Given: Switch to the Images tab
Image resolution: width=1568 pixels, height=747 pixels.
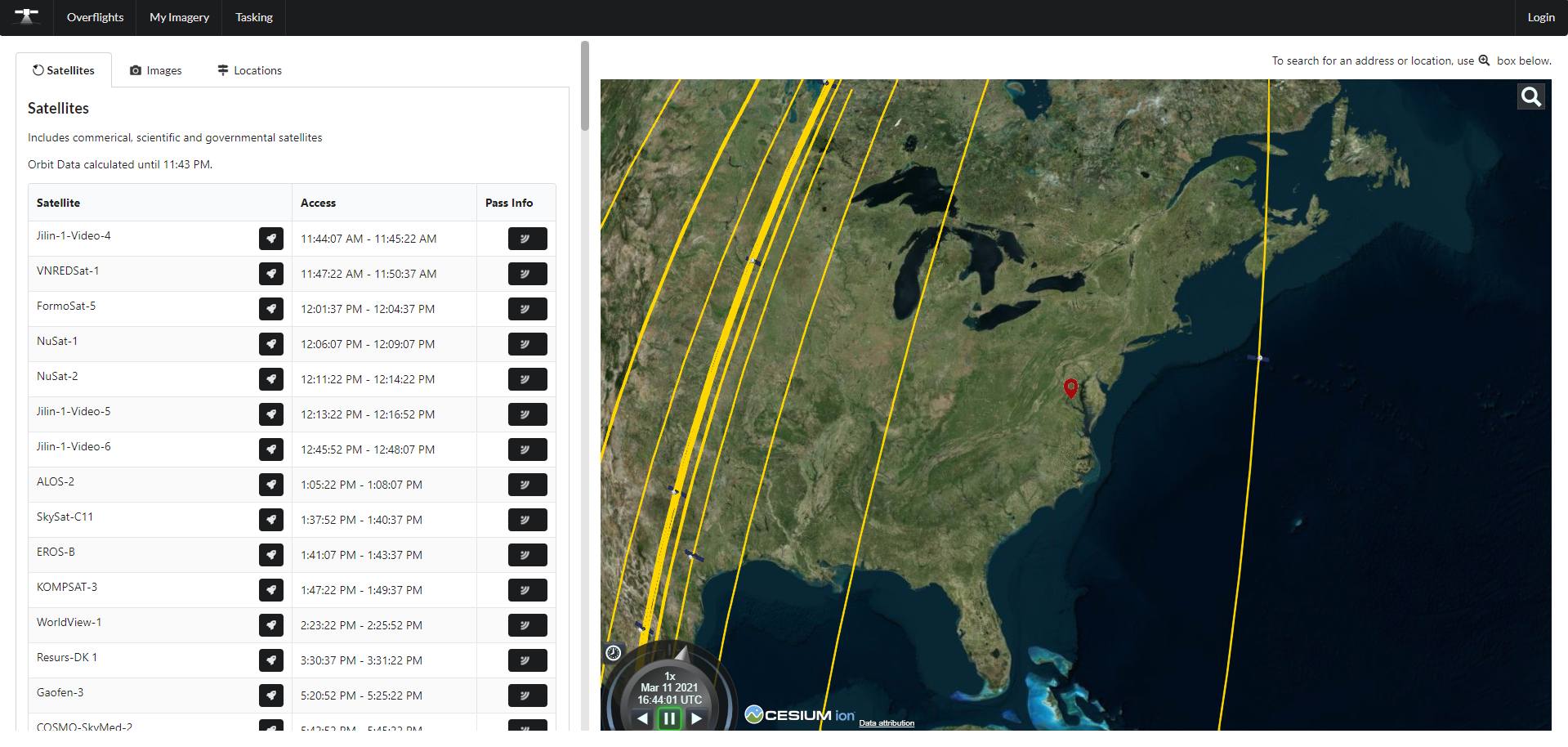Looking at the screenshot, I should click(x=156, y=70).
